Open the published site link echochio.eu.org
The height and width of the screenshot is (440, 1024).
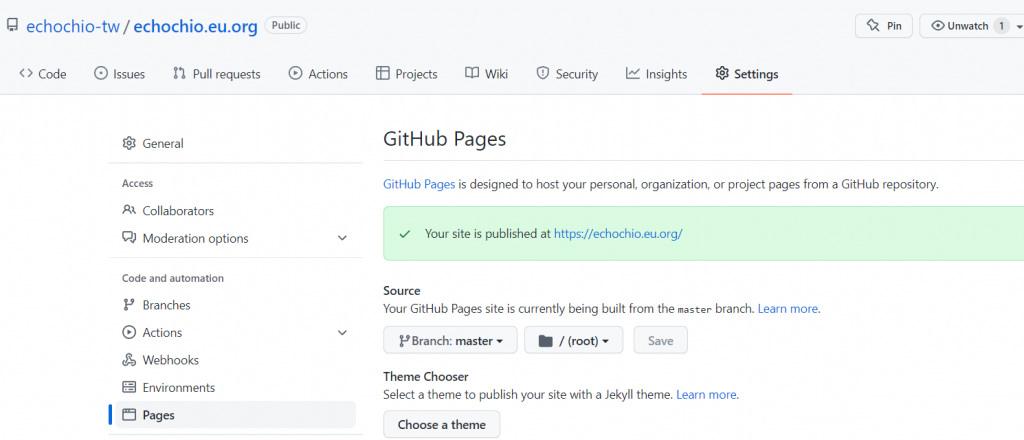618,234
